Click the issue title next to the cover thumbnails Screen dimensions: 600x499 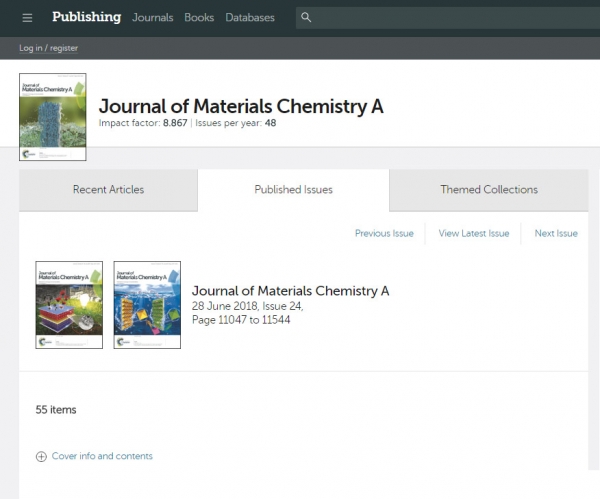tap(290, 291)
